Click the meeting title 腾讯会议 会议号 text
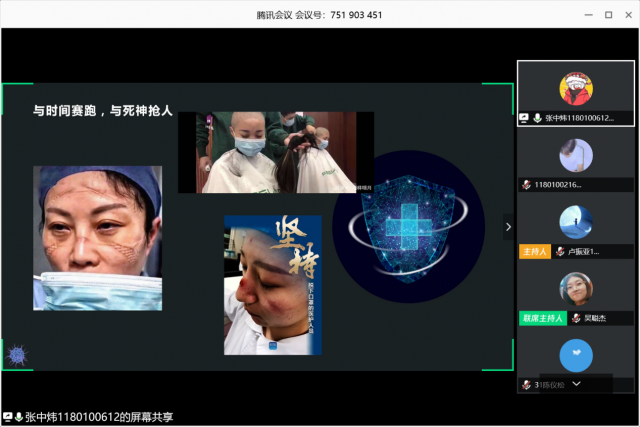 click(319, 15)
